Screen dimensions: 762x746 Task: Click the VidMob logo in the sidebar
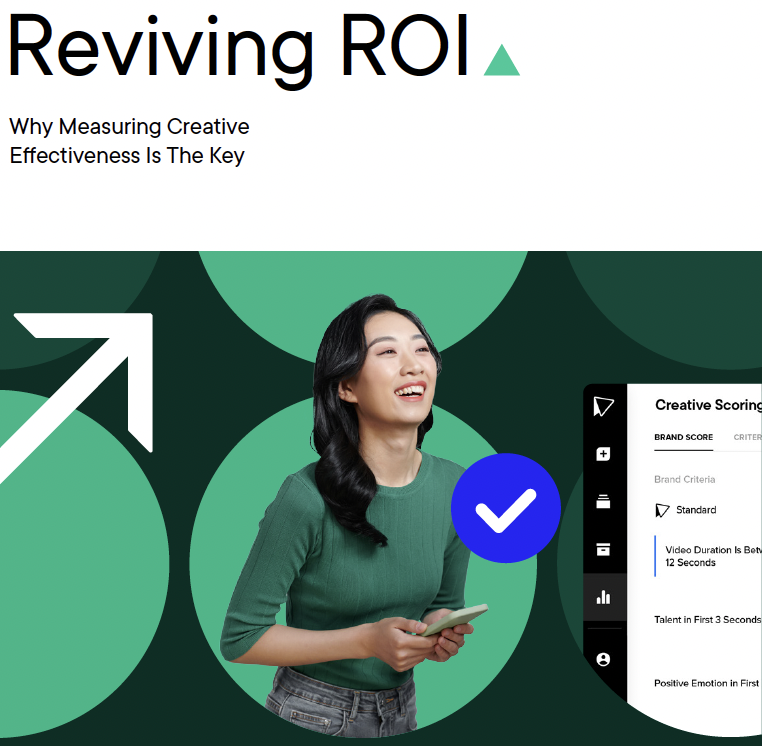click(x=603, y=406)
